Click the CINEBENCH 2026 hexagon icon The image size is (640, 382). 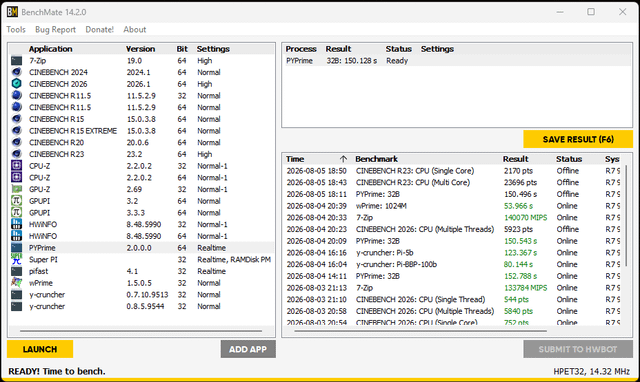16,84
